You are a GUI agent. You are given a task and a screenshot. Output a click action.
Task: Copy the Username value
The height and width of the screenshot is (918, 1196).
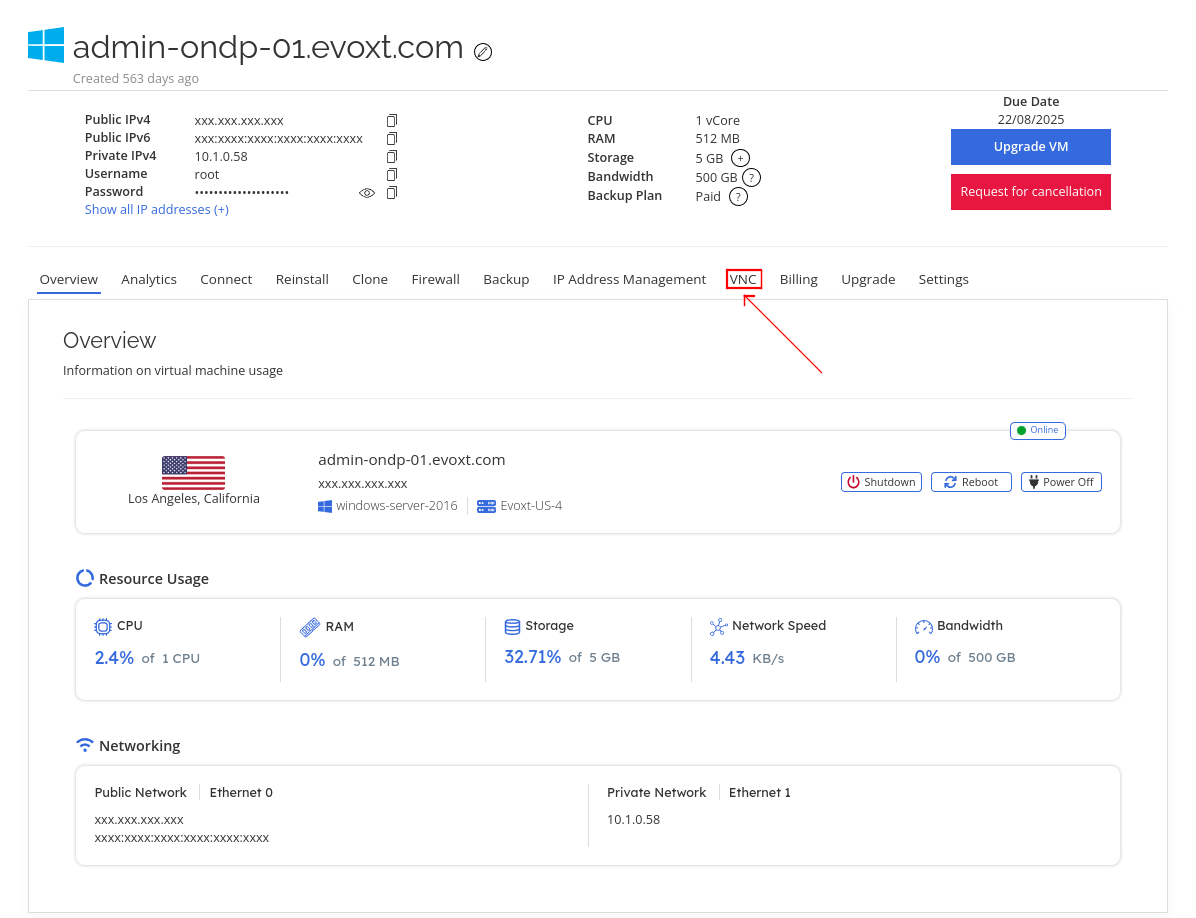[x=392, y=174]
